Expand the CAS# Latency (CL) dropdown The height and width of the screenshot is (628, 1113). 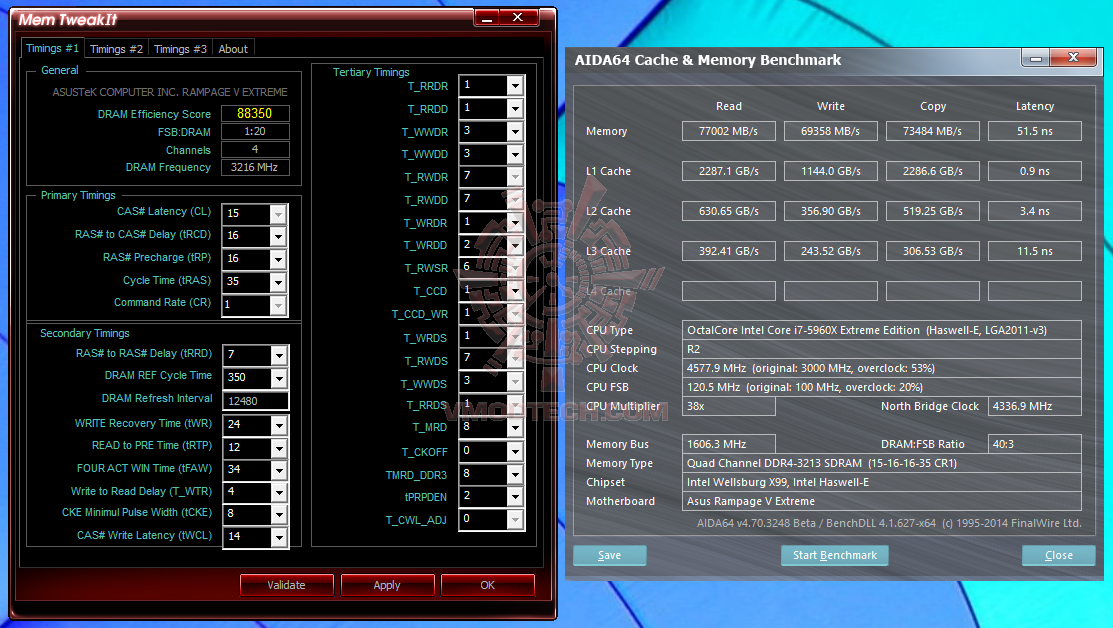(x=278, y=214)
